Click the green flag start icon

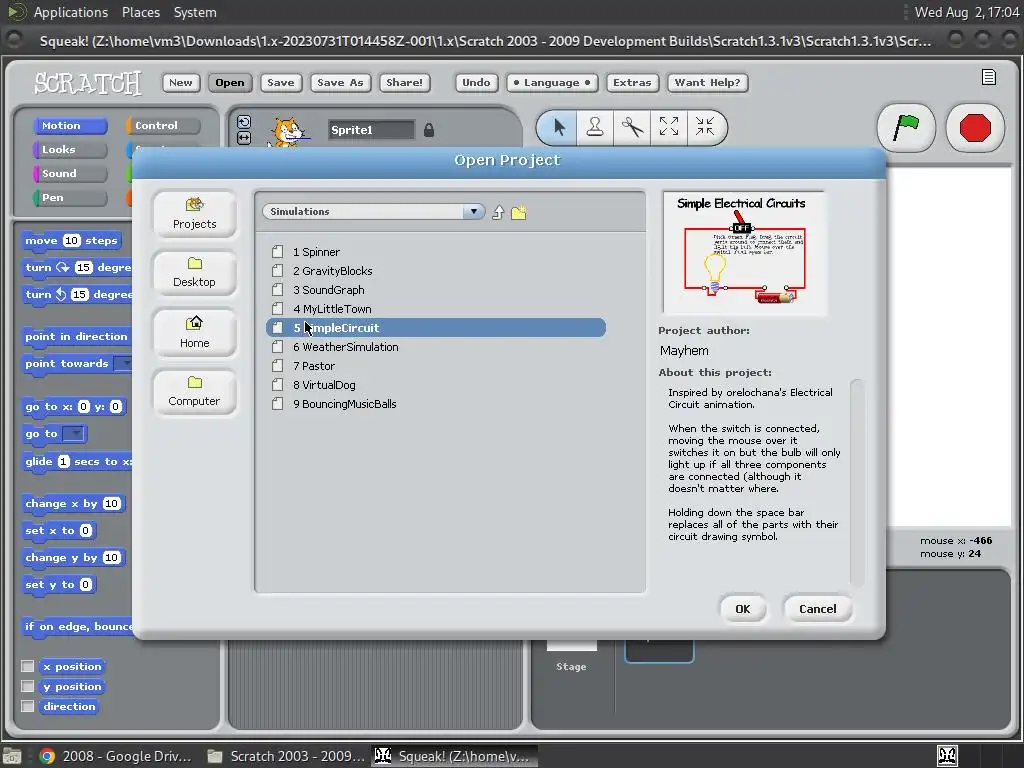click(x=906, y=127)
